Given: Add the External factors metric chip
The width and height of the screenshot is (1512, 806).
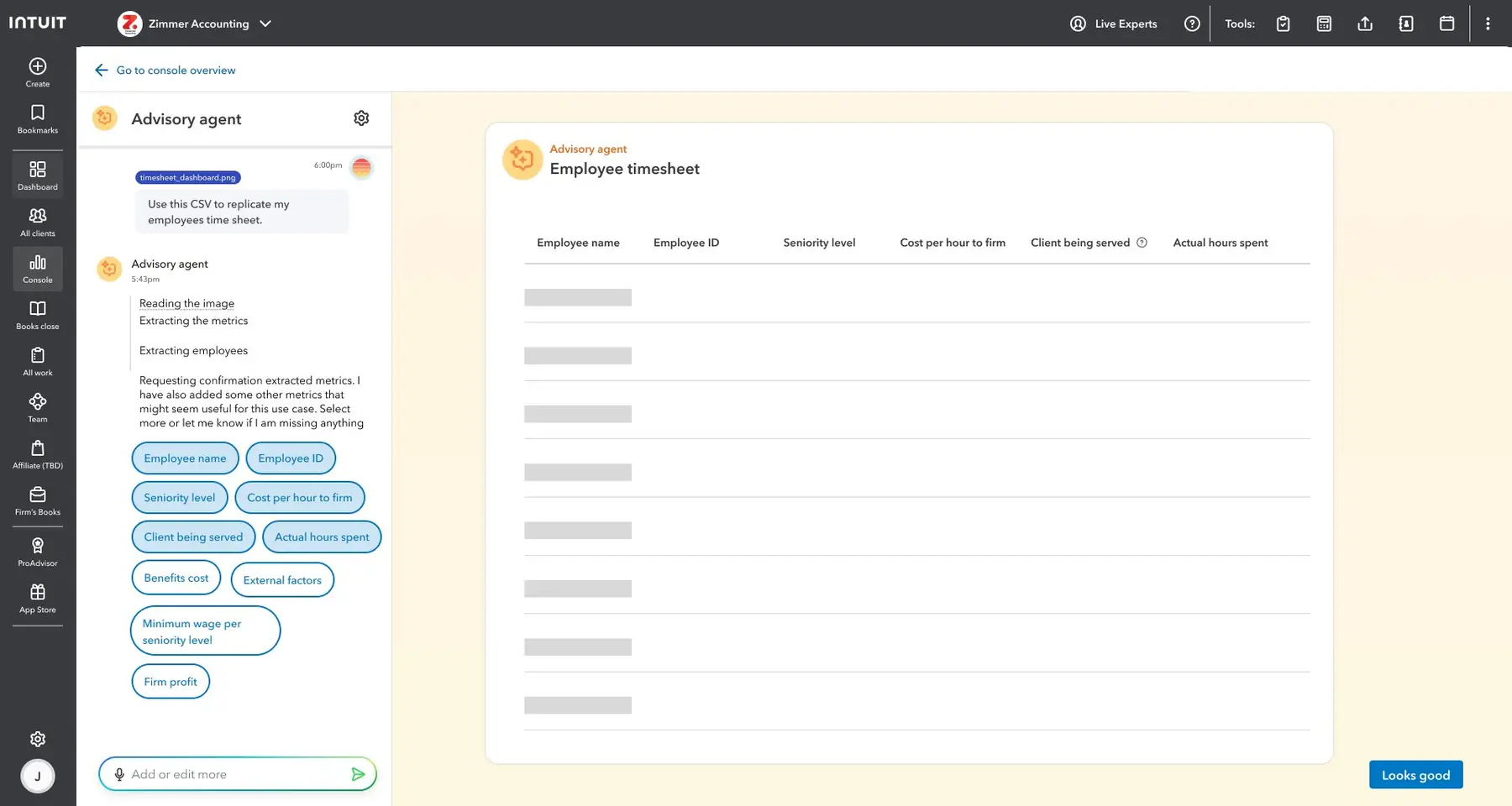Looking at the screenshot, I should (x=282, y=580).
